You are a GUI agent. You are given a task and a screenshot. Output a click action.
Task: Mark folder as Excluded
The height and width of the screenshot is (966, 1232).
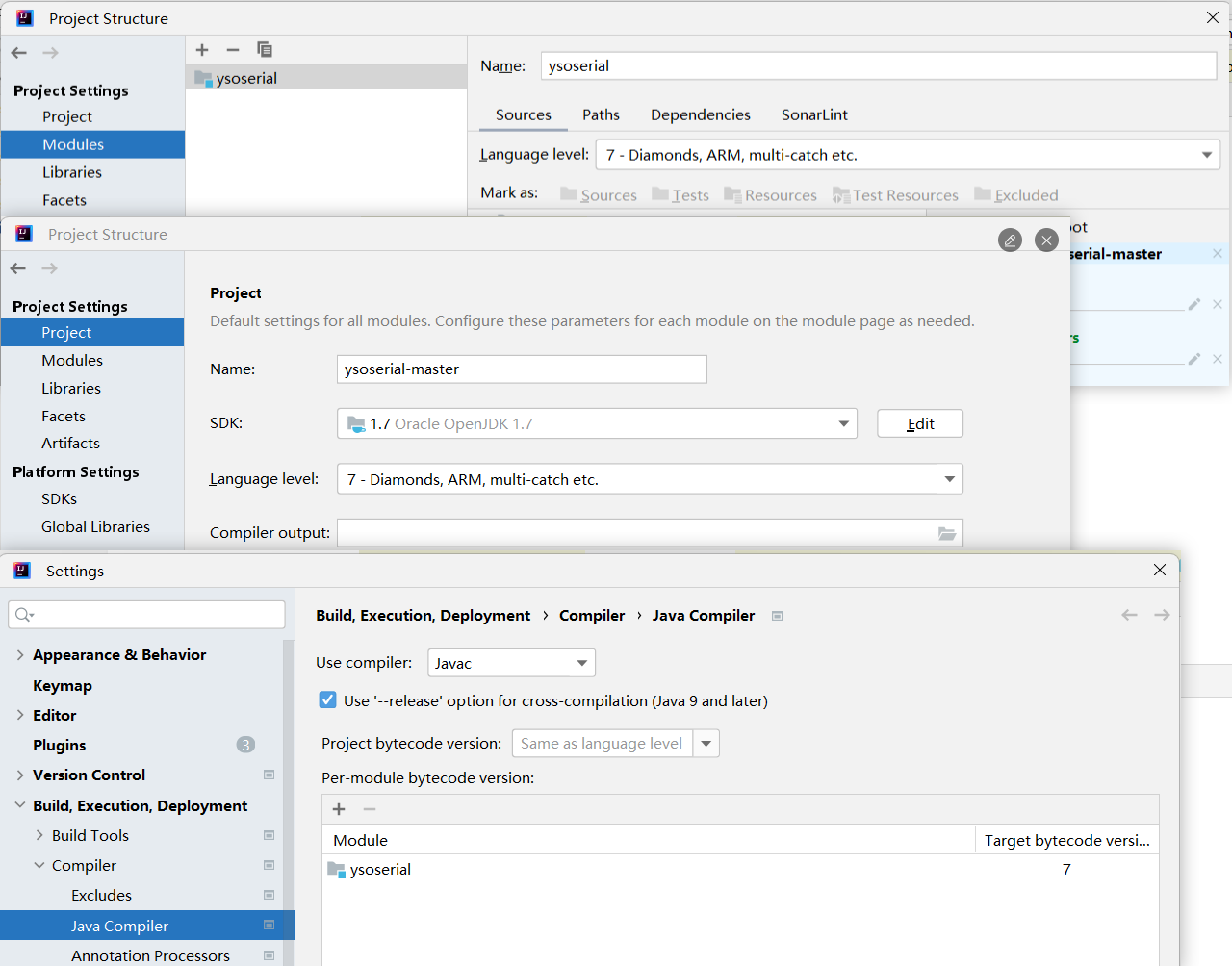click(1016, 195)
